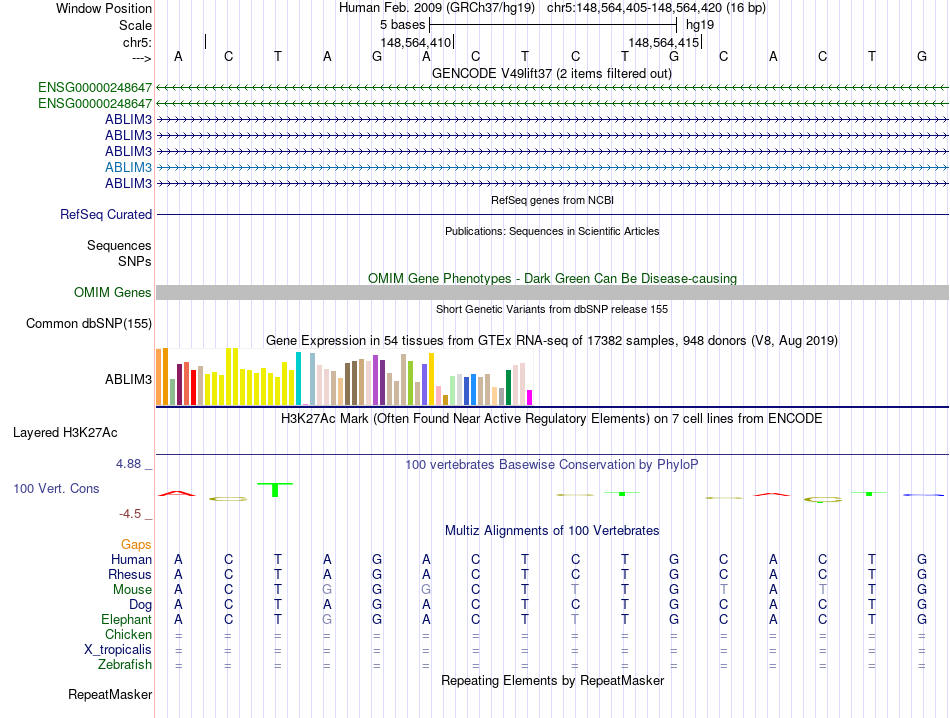Click the chr5:148,564,405-148,564,420 (16 bp) range text
950x718 pixels.
point(656,8)
